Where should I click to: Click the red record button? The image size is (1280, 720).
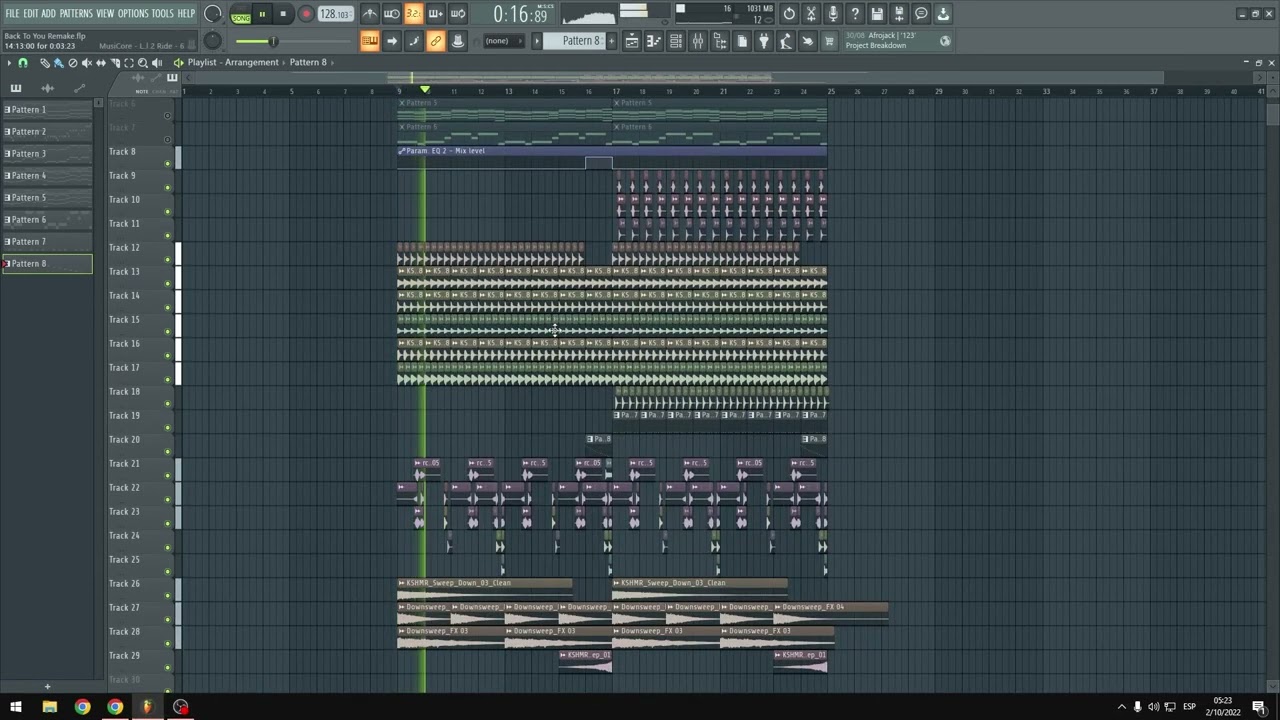(306, 14)
